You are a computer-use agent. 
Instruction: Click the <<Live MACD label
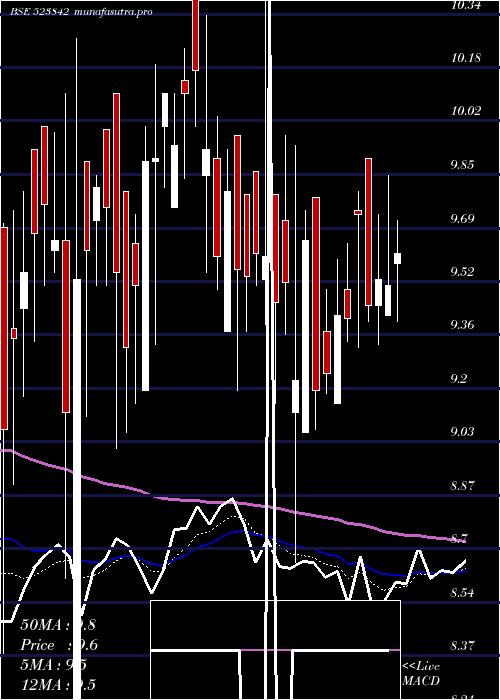[421, 673]
